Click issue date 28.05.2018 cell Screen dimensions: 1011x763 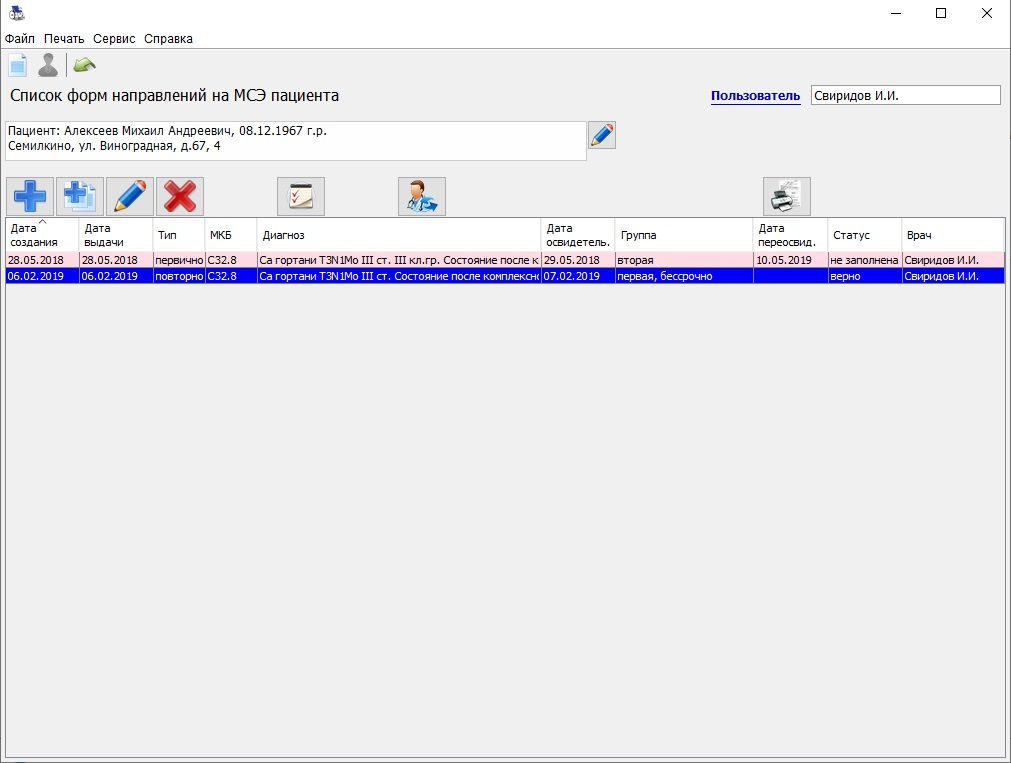(x=116, y=260)
